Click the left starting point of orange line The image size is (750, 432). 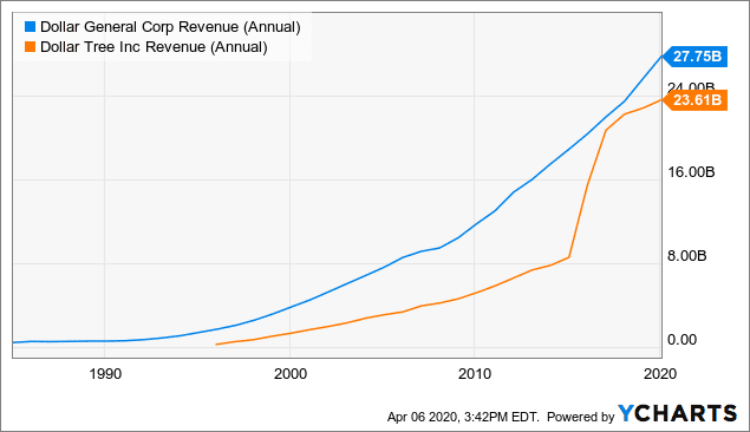tap(216, 344)
